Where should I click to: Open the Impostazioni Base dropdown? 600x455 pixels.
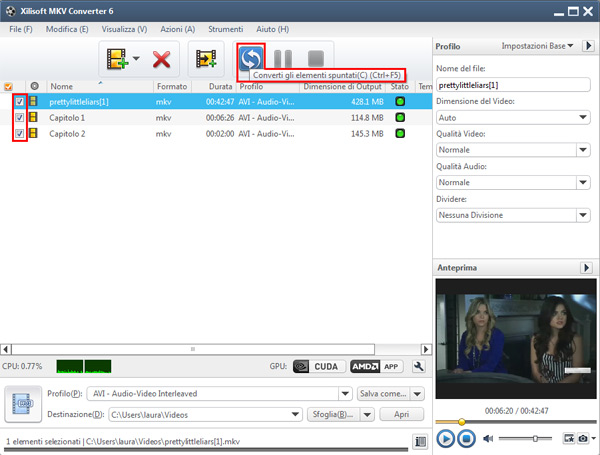point(537,46)
